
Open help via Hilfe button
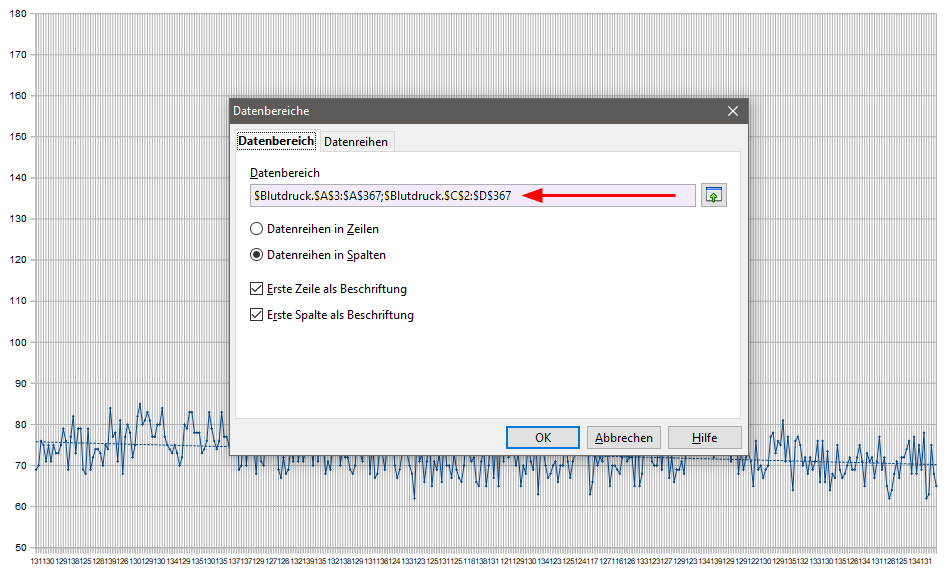pos(705,437)
